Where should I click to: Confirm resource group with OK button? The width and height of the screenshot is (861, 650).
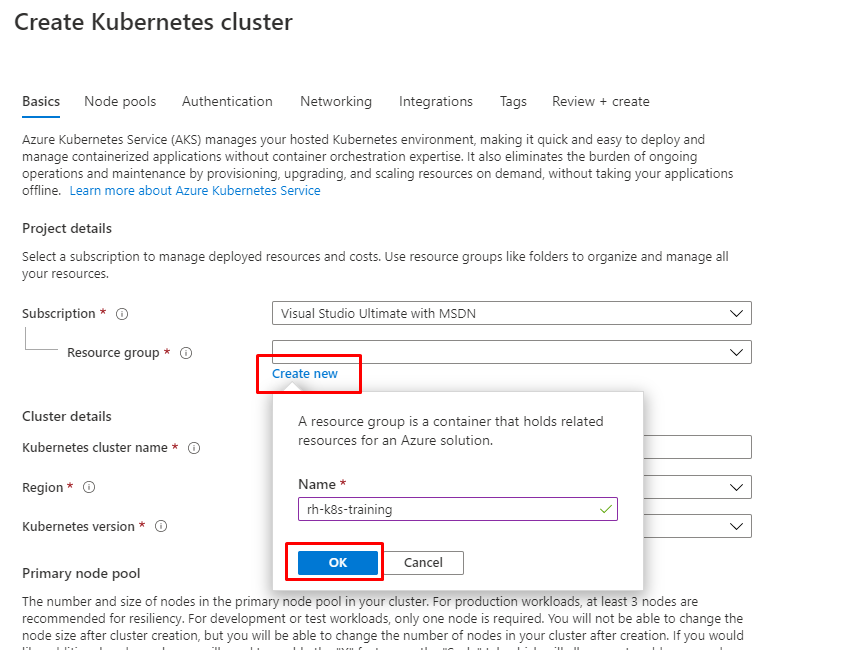(338, 563)
